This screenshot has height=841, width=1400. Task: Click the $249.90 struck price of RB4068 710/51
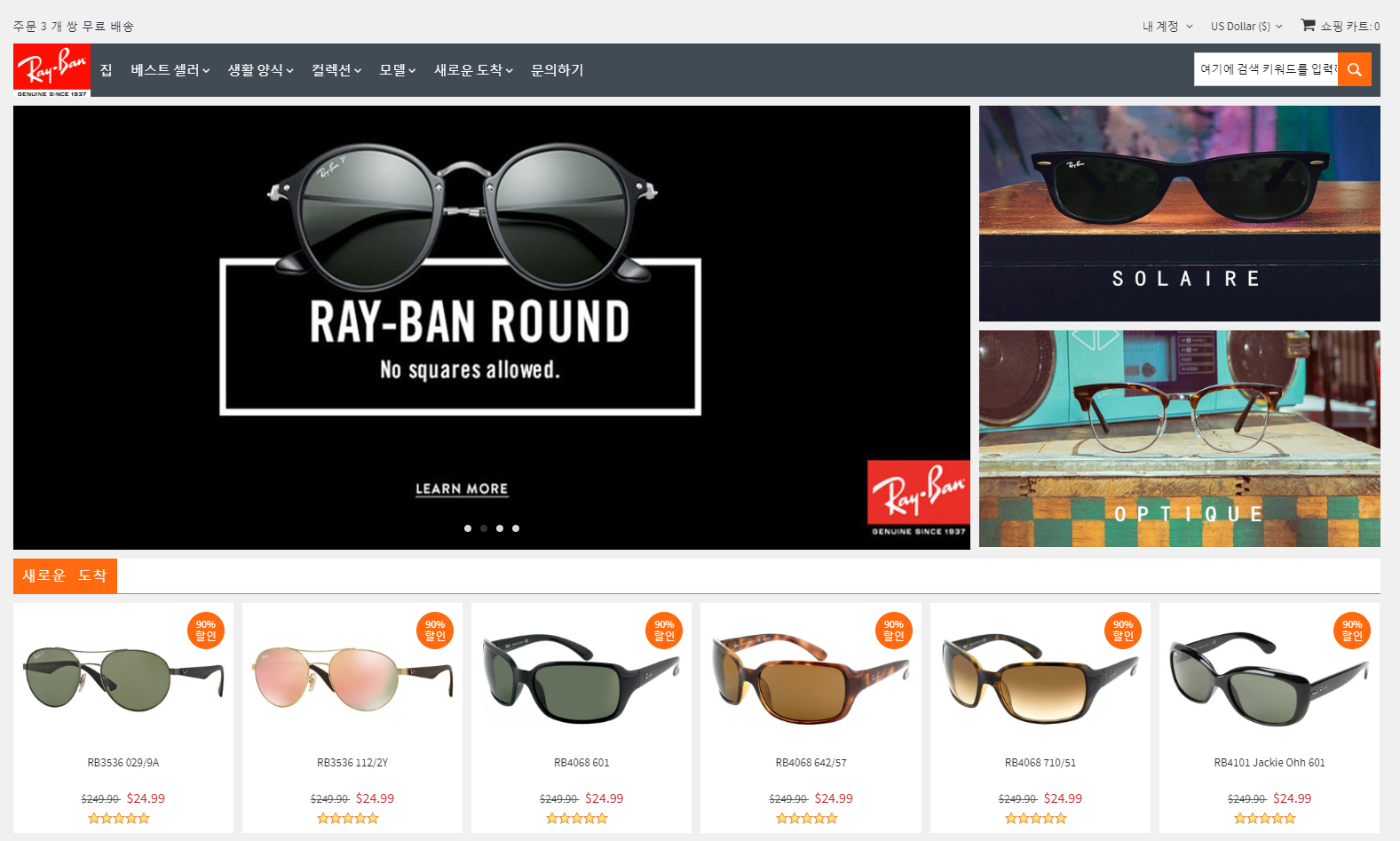coord(1017,799)
